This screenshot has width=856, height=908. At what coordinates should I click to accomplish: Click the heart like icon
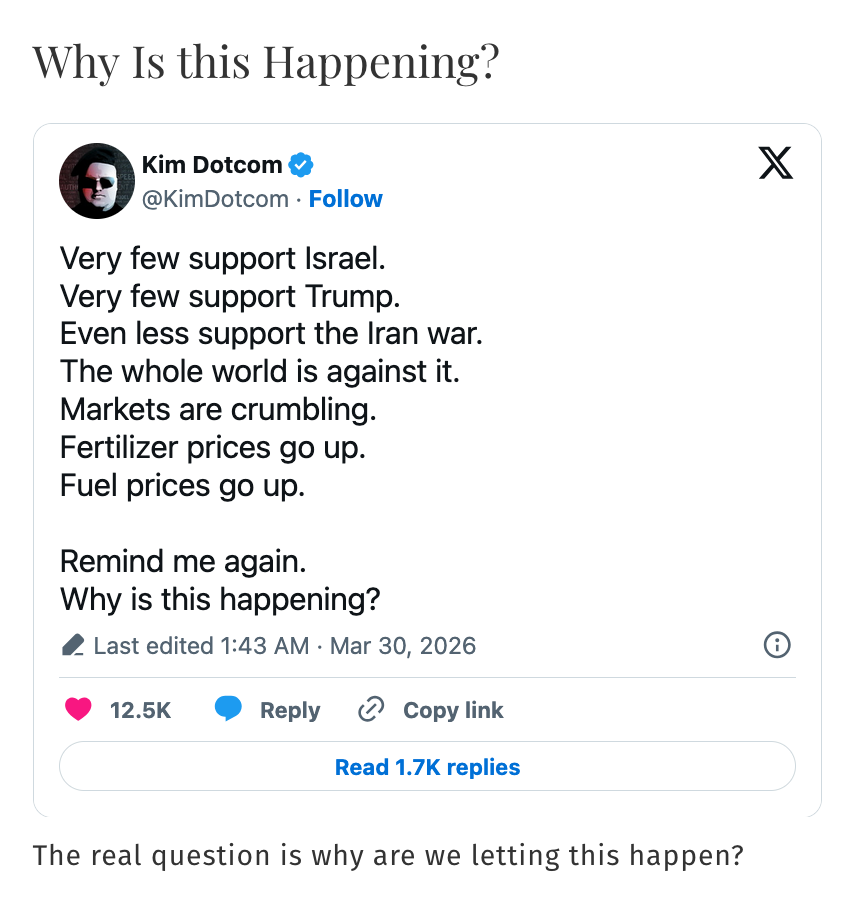tap(78, 710)
